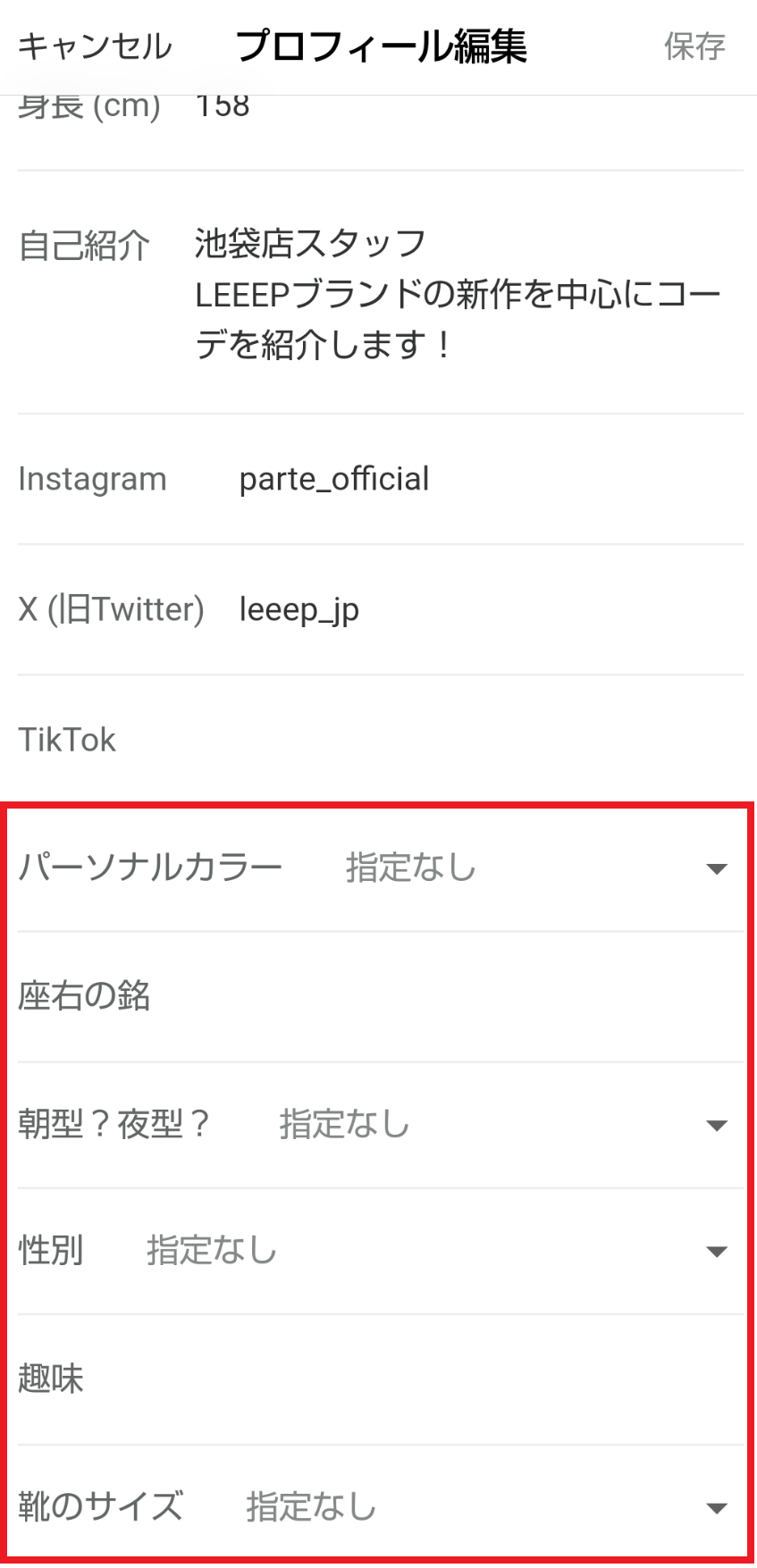Save profile with 保存 button
Viewport: 757px width, 1568px height.
694,46
